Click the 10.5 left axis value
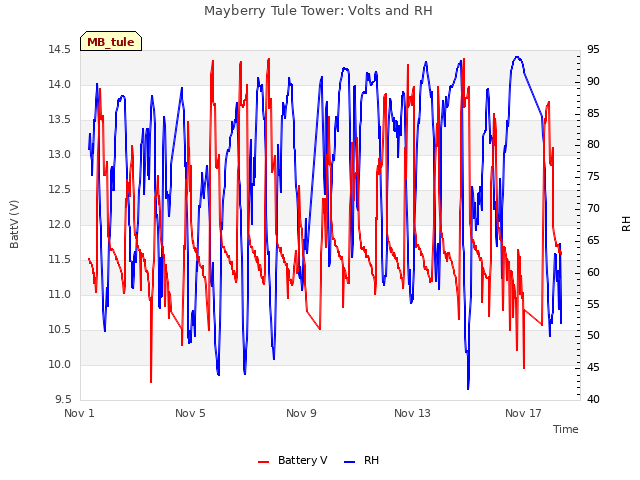This screenshot has height=480, width=640. click(60, 329)
